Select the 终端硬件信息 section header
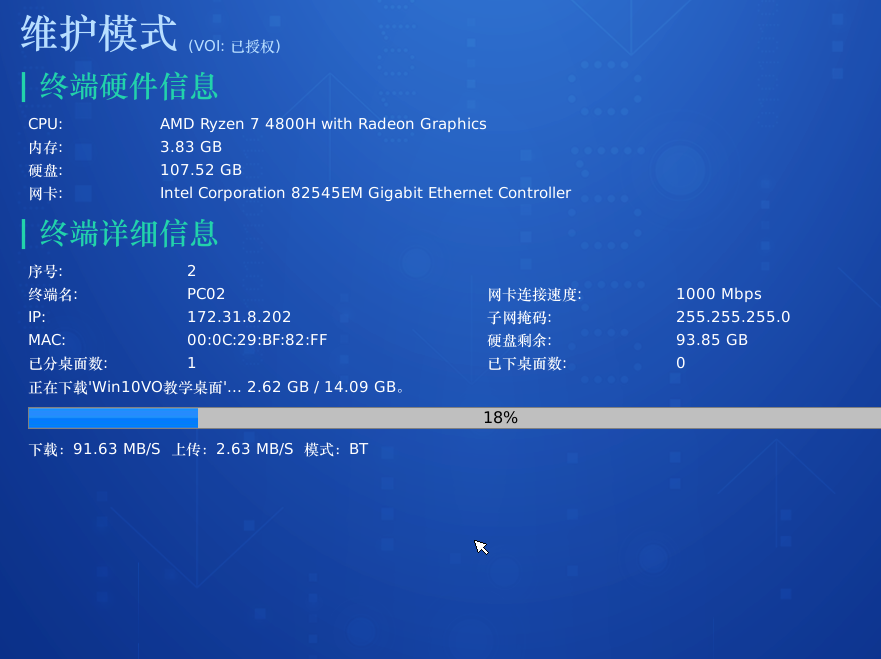The image size is (881, 659). tap(128, 86)
